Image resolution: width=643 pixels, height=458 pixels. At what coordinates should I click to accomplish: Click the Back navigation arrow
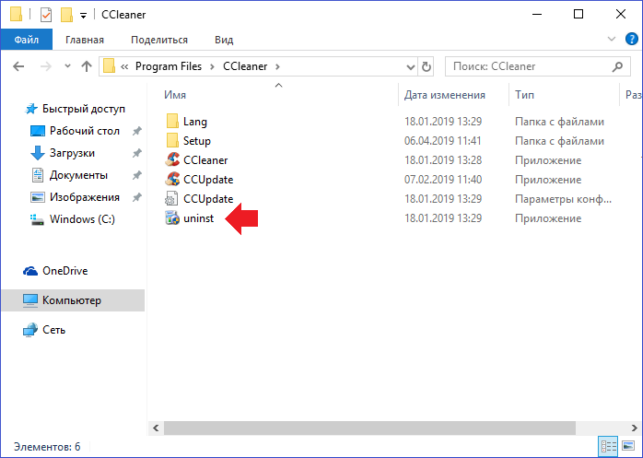(x=18, y=66)
